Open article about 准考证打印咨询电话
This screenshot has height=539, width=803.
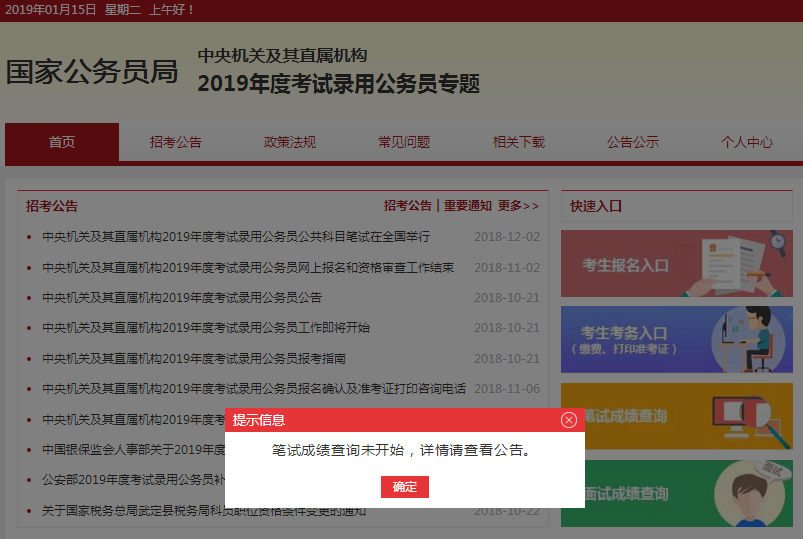254,389
